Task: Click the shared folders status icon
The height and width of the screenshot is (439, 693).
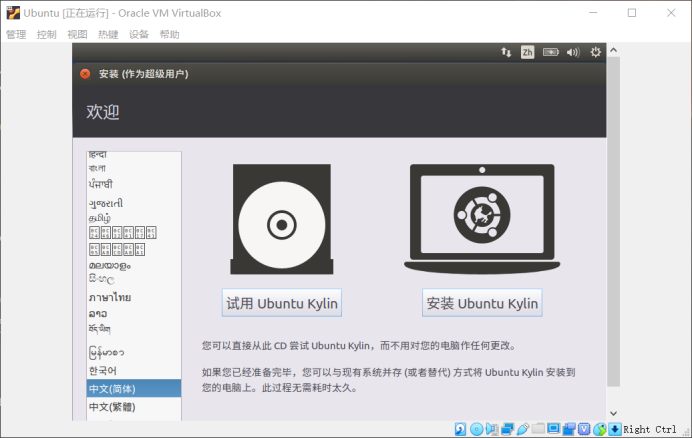Action: 538,429
